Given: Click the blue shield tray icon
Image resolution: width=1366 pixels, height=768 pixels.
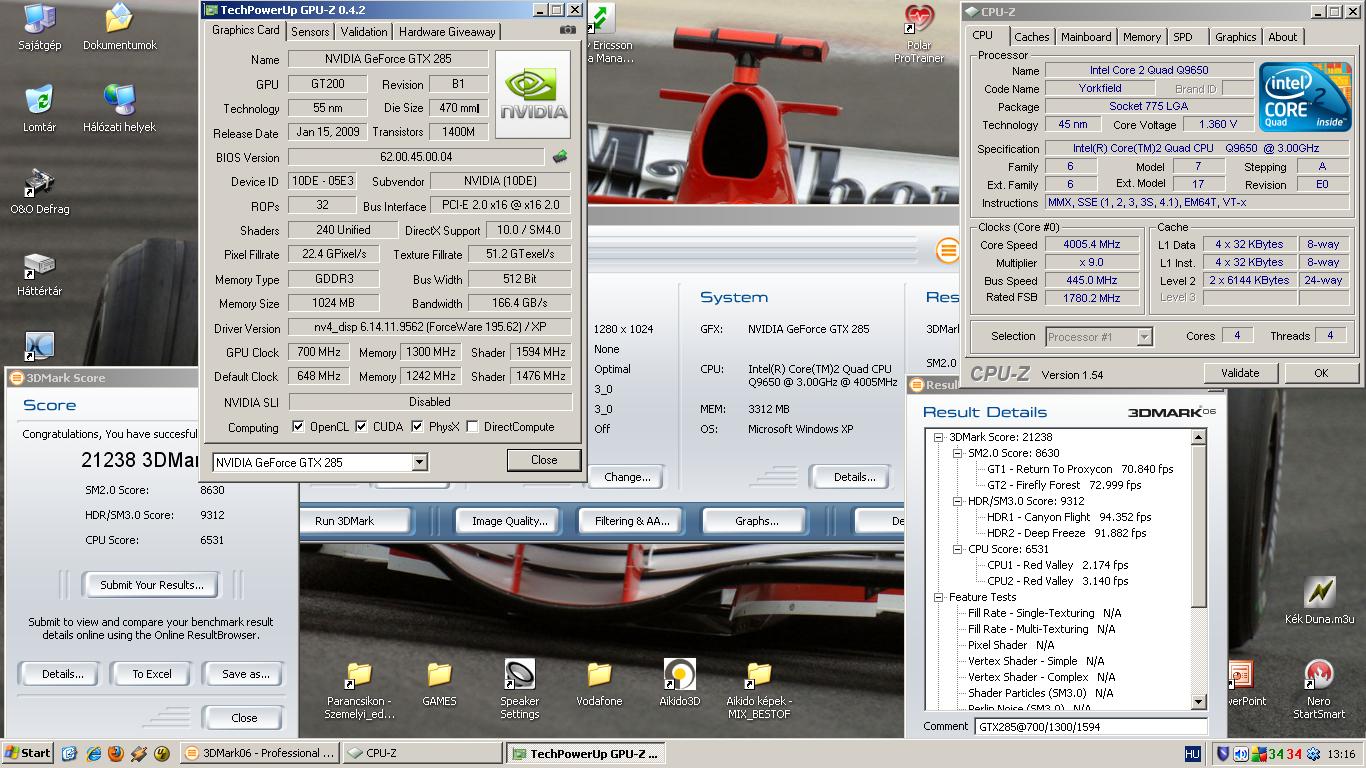Looking at the screenshot, I should 1223,754.
